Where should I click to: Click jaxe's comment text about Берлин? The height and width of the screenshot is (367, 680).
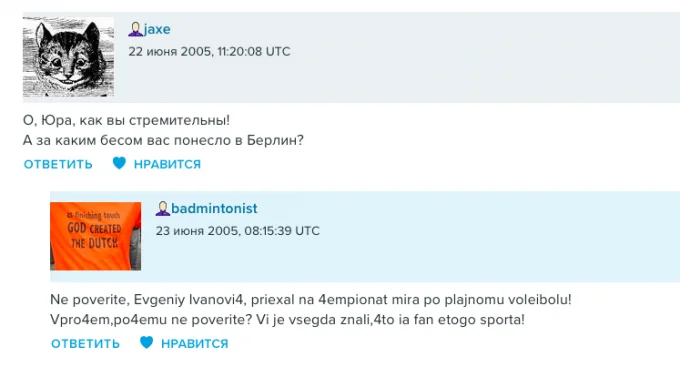(x=163, y=141)
